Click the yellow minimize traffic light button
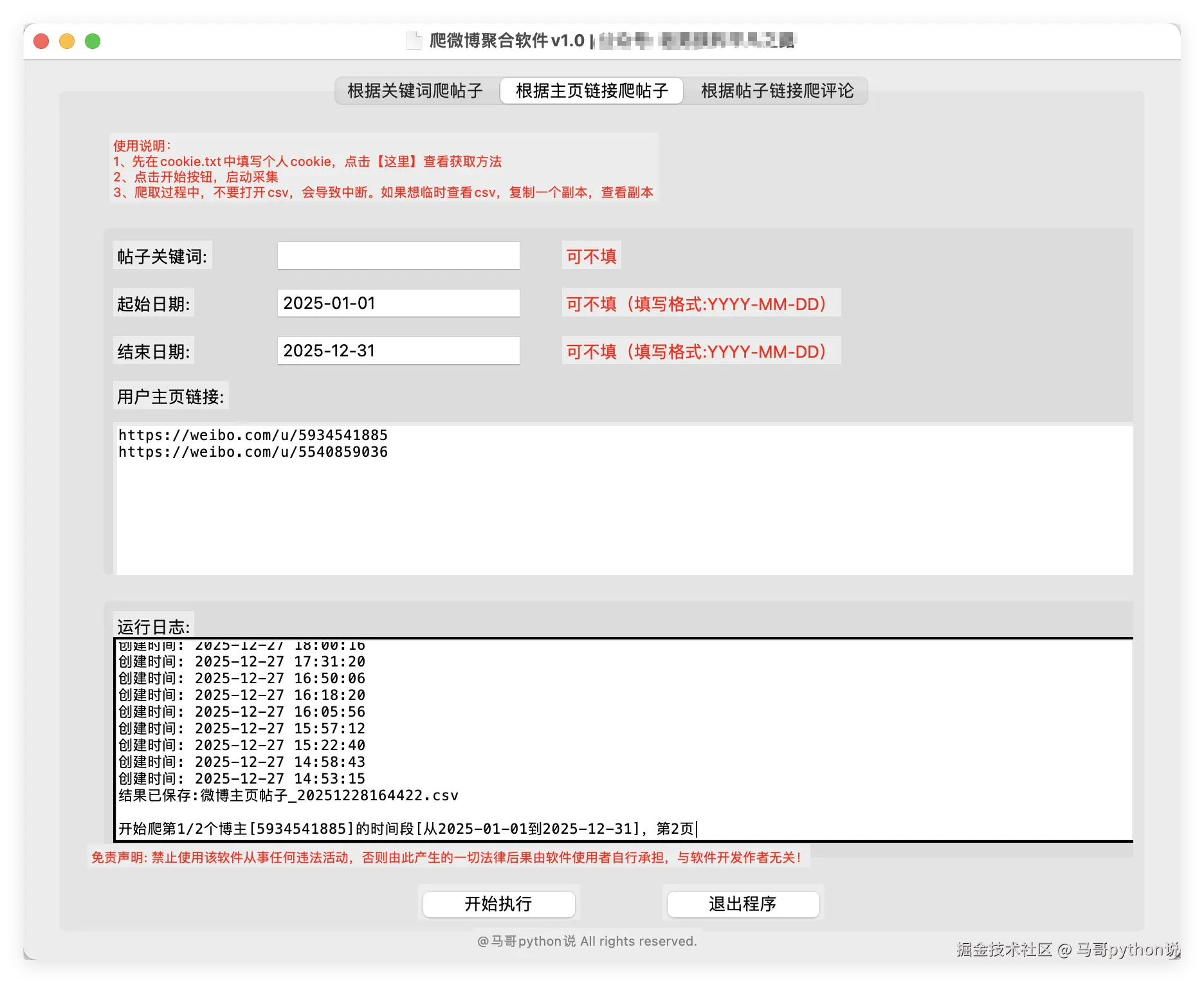Image resolution: width=1204 pixels, height=983 pixels. coord(67,41)
